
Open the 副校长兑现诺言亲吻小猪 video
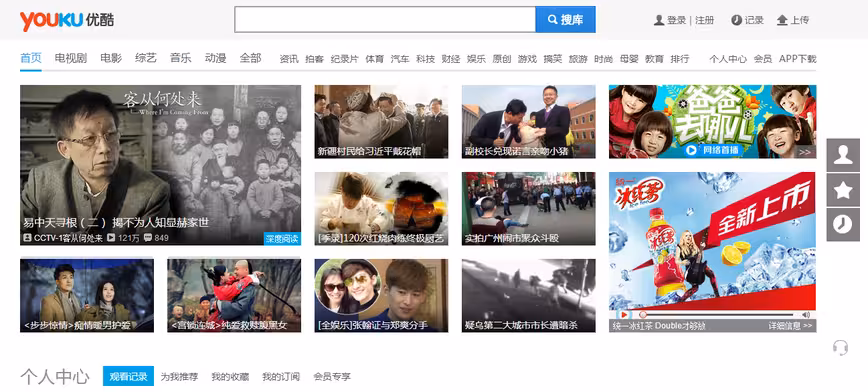(x=529, y=121)
